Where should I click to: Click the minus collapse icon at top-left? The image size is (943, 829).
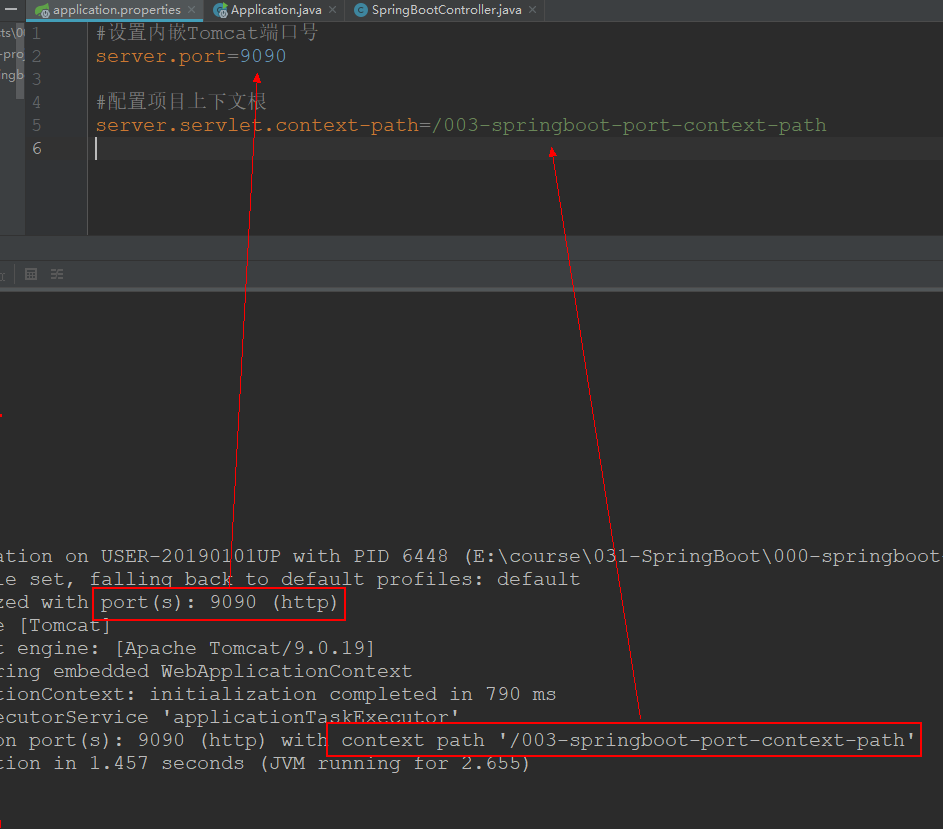coord(11,9)
